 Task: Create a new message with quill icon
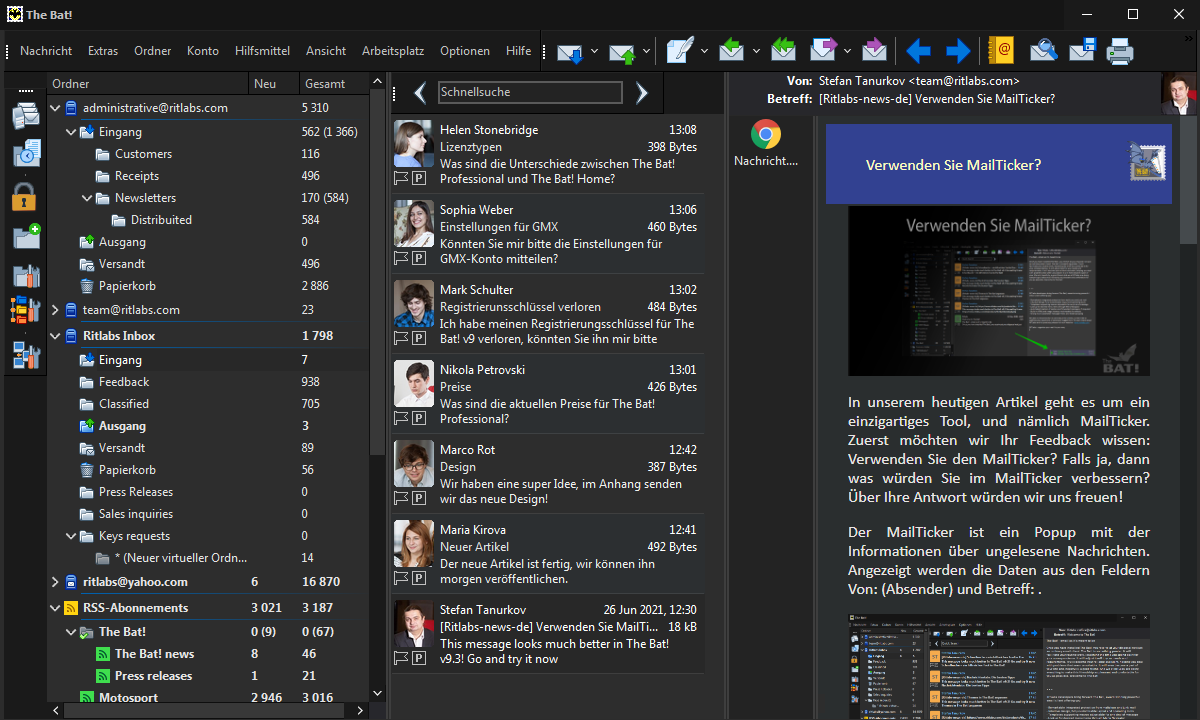680,51
